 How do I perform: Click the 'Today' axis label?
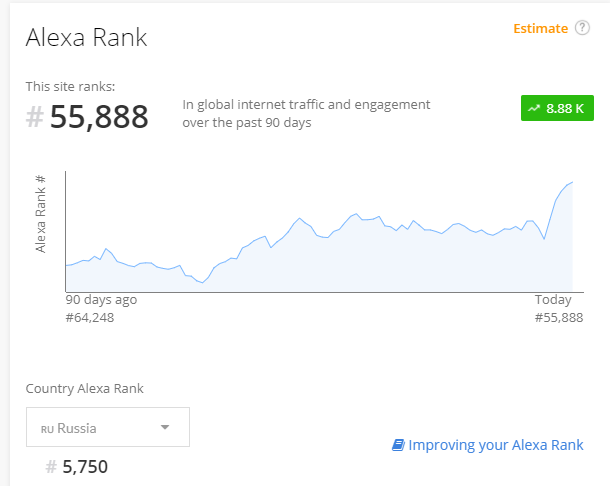tap(553, 300)
